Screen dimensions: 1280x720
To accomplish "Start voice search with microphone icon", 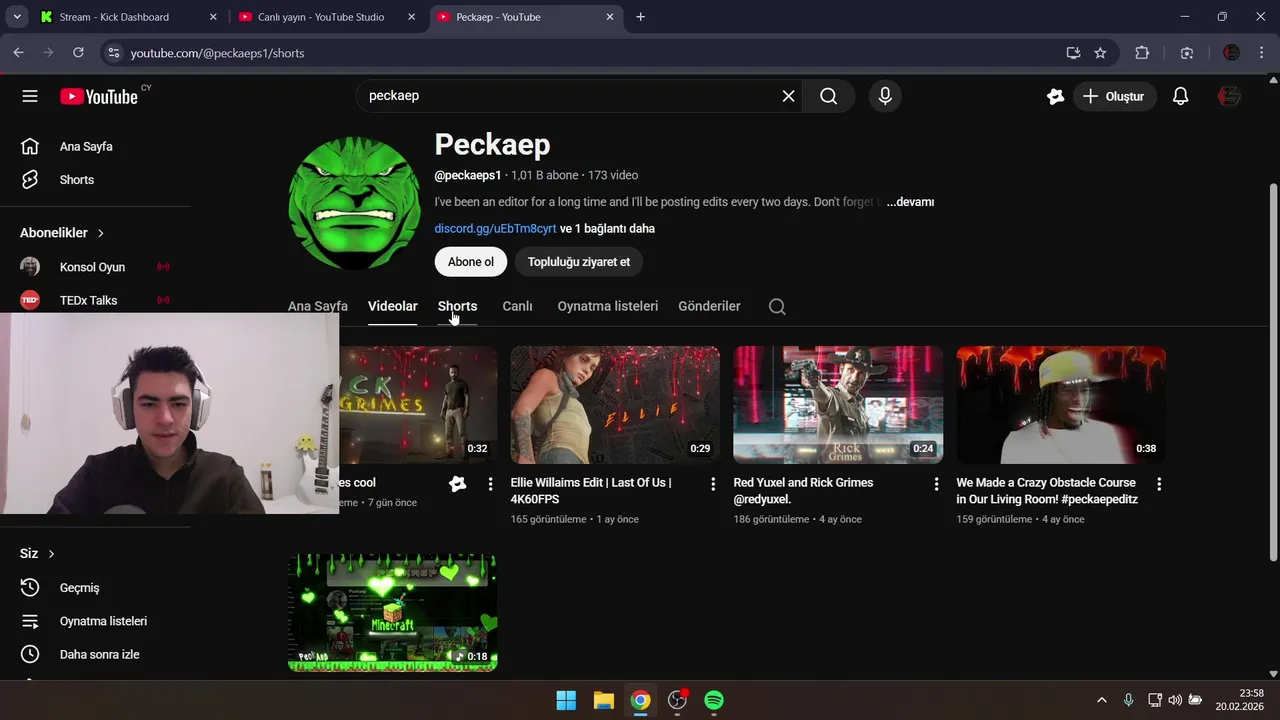I will (x=884, y=96).
